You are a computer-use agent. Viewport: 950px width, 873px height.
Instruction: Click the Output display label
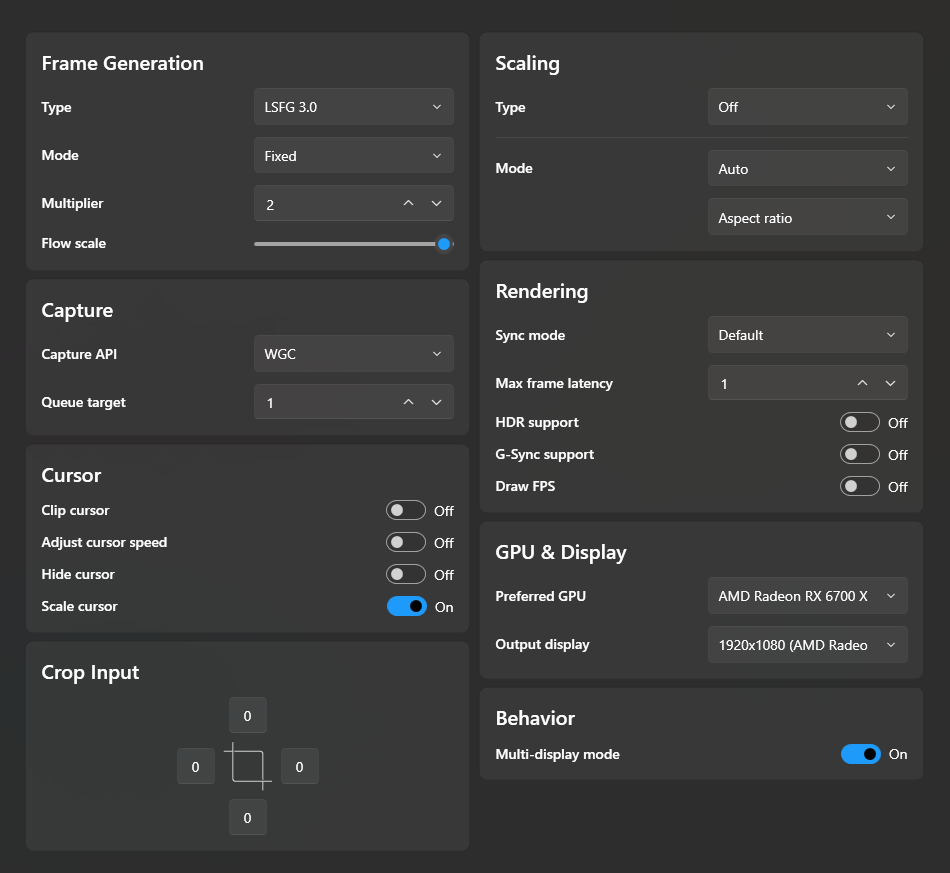[542, 645]
